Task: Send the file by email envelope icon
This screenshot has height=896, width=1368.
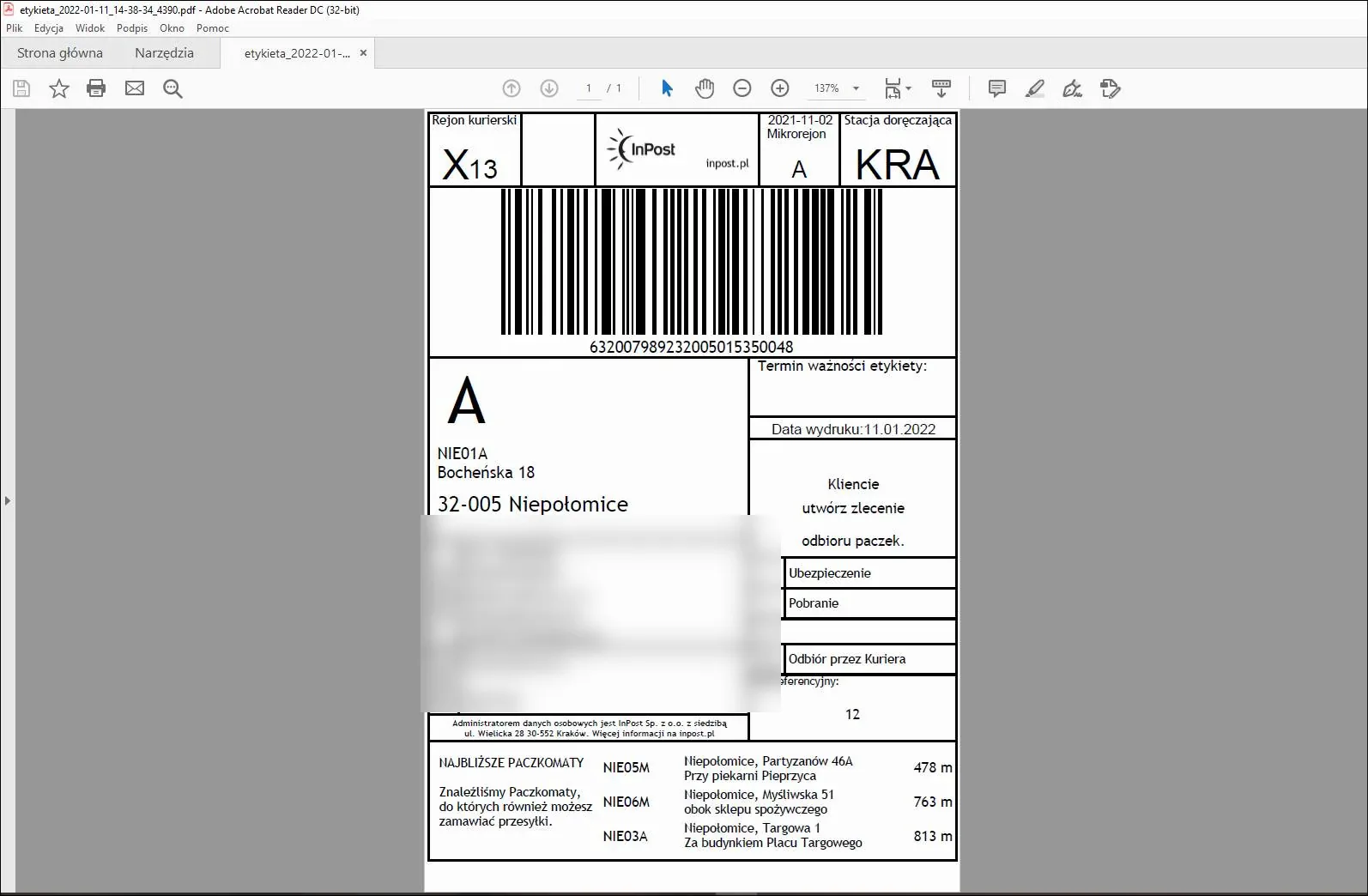Action: 135,88
